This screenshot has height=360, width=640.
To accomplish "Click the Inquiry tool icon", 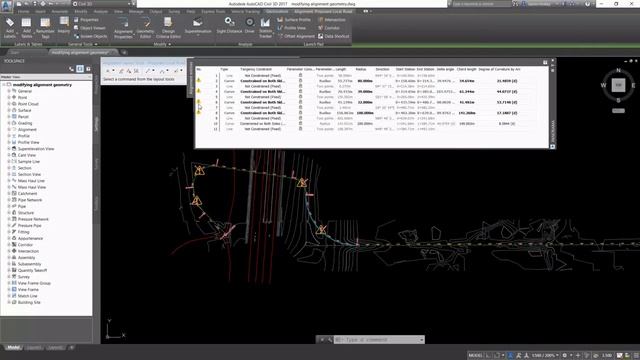I will 64,25.
